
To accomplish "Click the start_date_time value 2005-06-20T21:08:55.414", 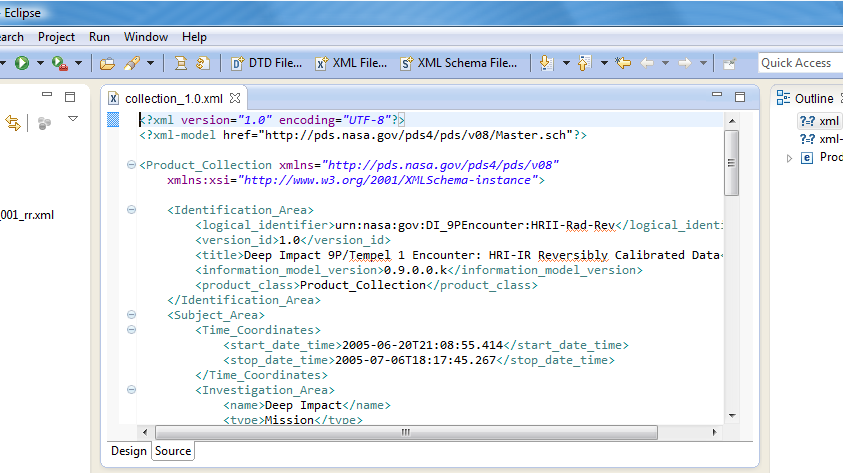I will tap(423, 345).
